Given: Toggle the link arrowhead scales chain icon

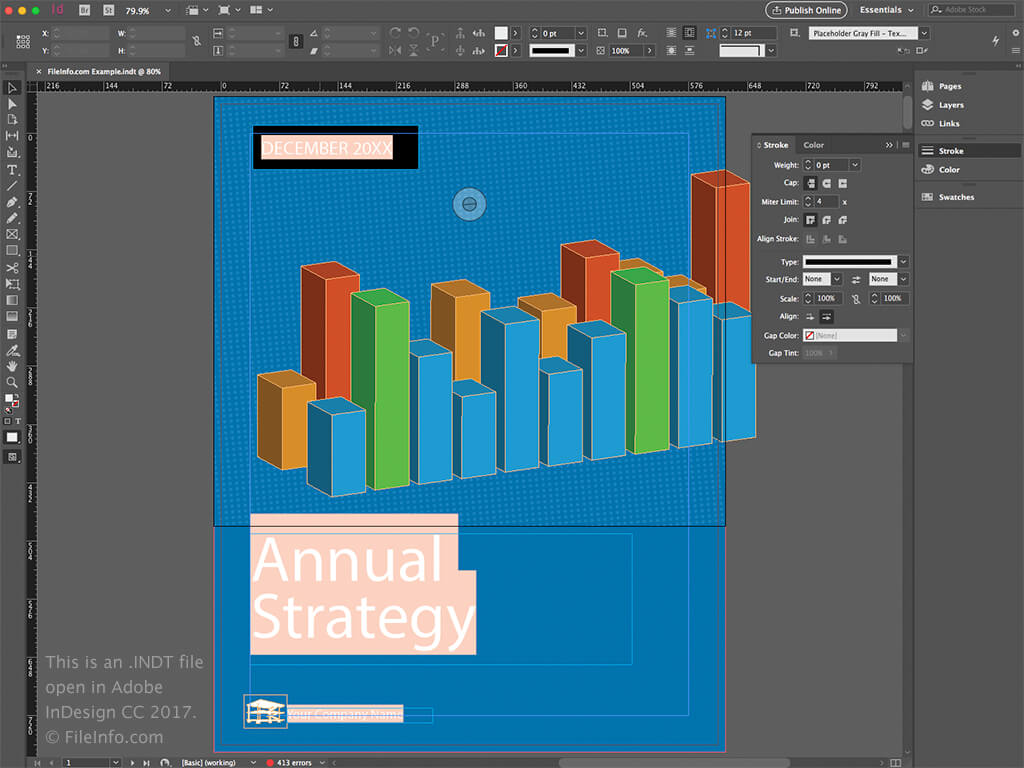Looking at the screenshot, I should pos(856,299).
